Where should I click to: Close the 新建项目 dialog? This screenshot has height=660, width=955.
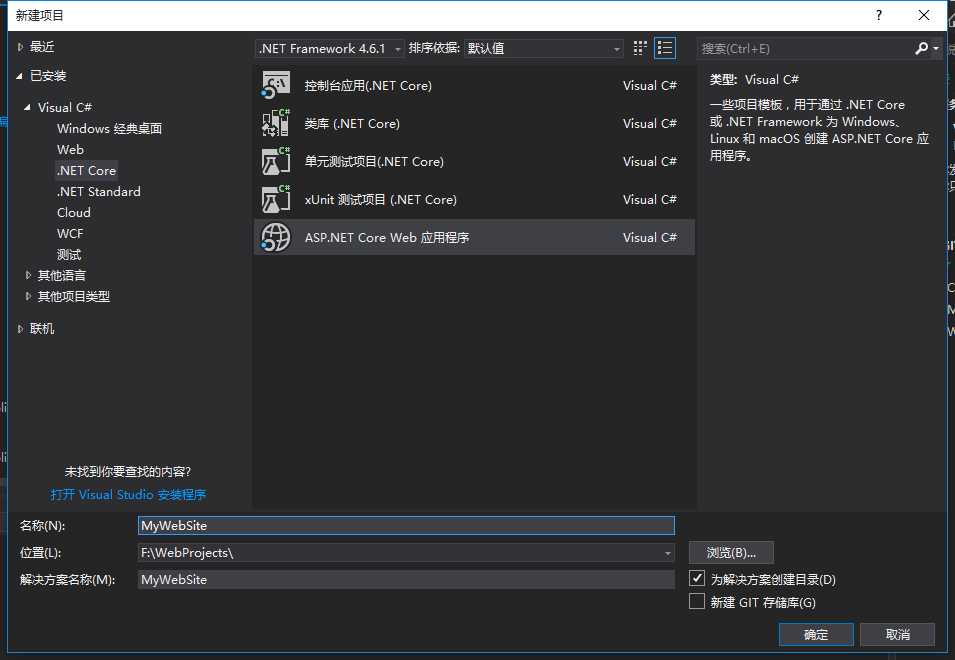(924, 15)
